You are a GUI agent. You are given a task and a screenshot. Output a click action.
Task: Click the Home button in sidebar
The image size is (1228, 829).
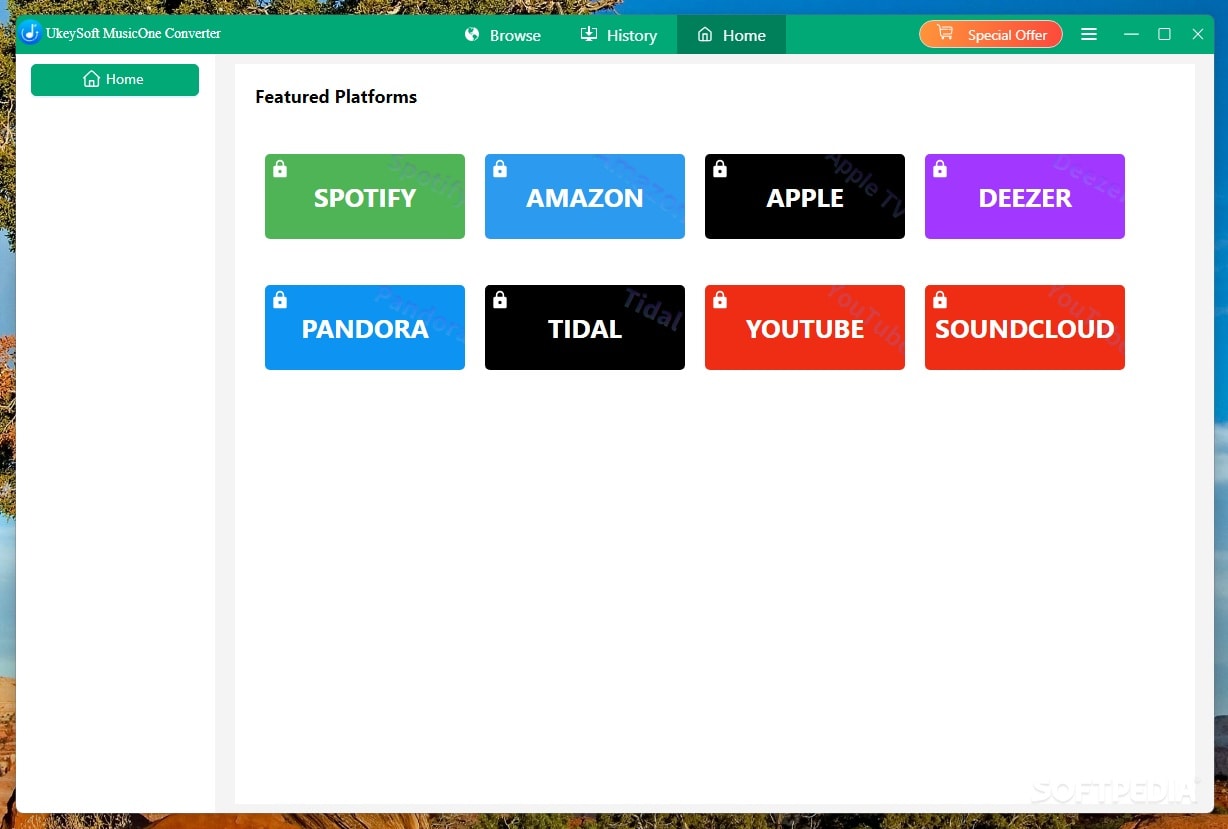coord(115,80)
